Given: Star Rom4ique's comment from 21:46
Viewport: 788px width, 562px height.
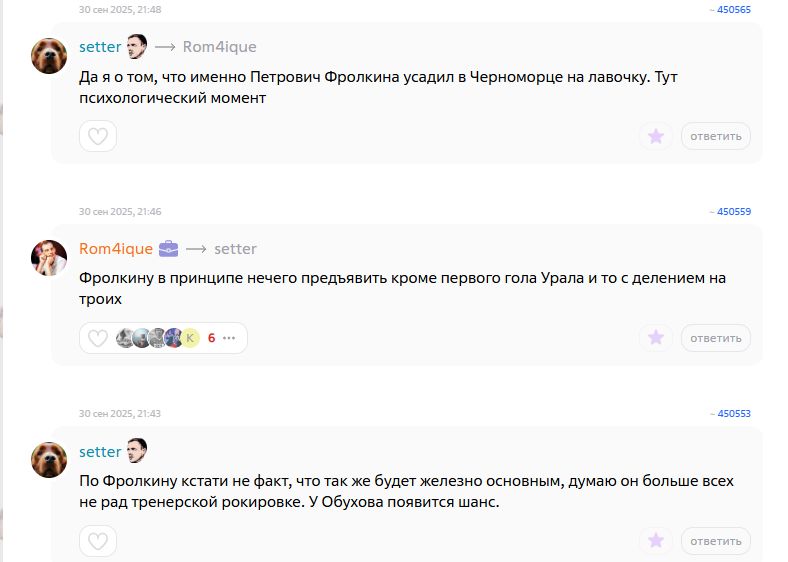Looking at the screenshot, I should pos(656,338).
